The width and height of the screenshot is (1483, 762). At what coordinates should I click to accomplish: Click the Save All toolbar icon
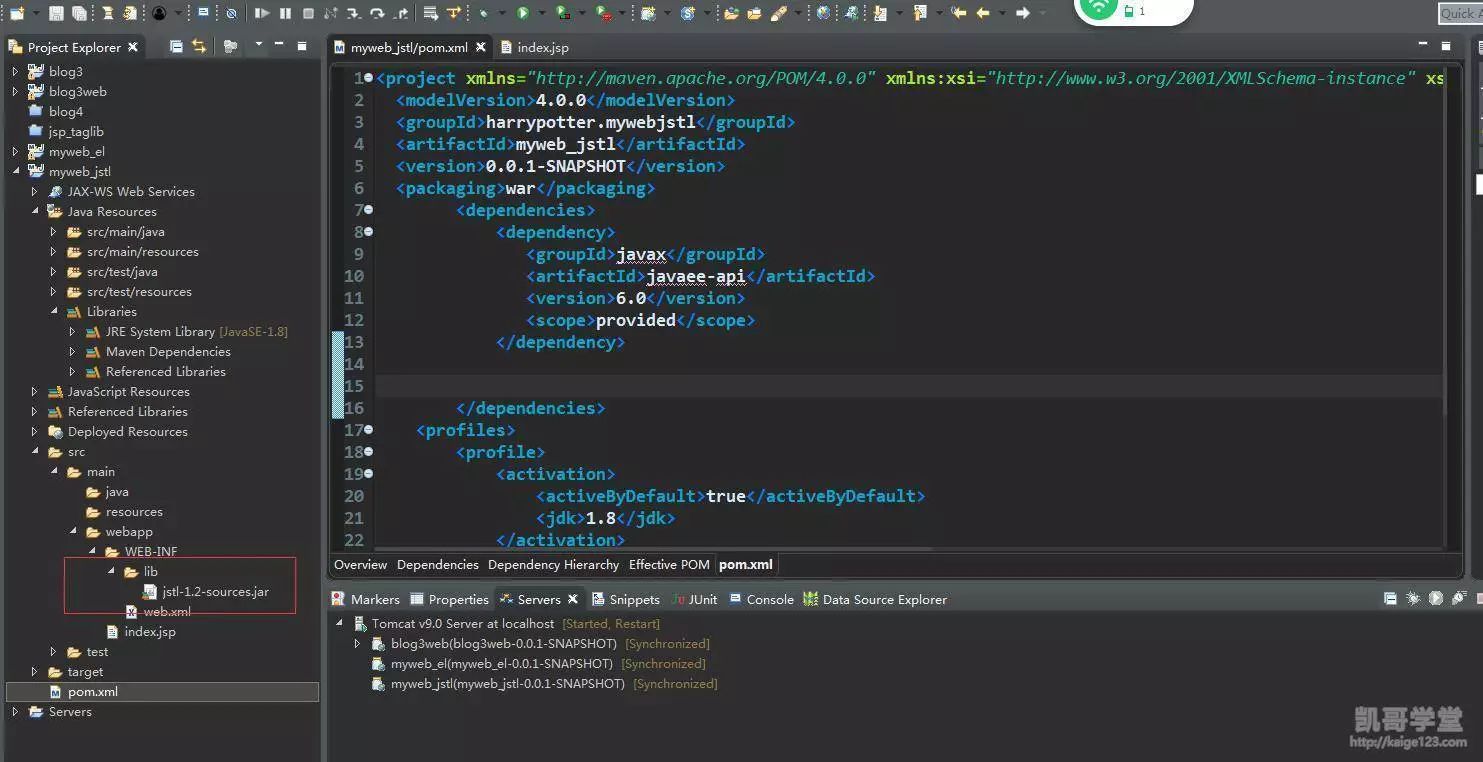click(79, 14)
